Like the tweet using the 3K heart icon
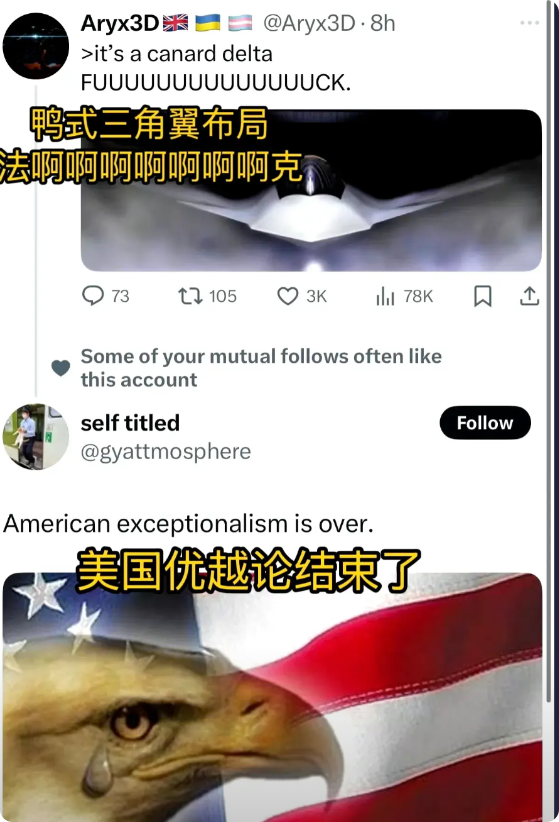 click(x=288, y=296)
